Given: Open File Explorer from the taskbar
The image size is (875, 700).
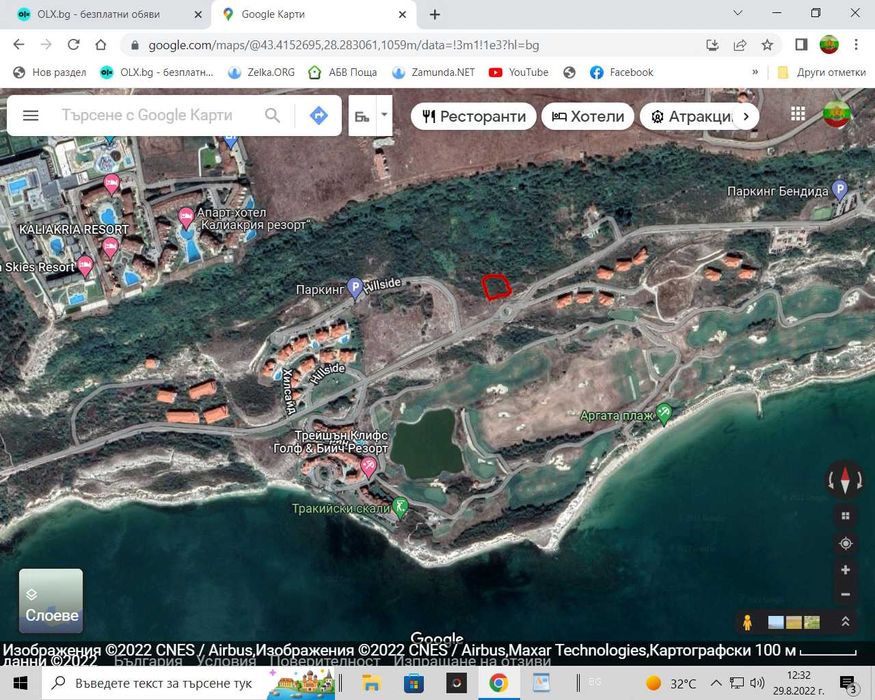Looking at the screenshot, I should click(x=371, y=683).
